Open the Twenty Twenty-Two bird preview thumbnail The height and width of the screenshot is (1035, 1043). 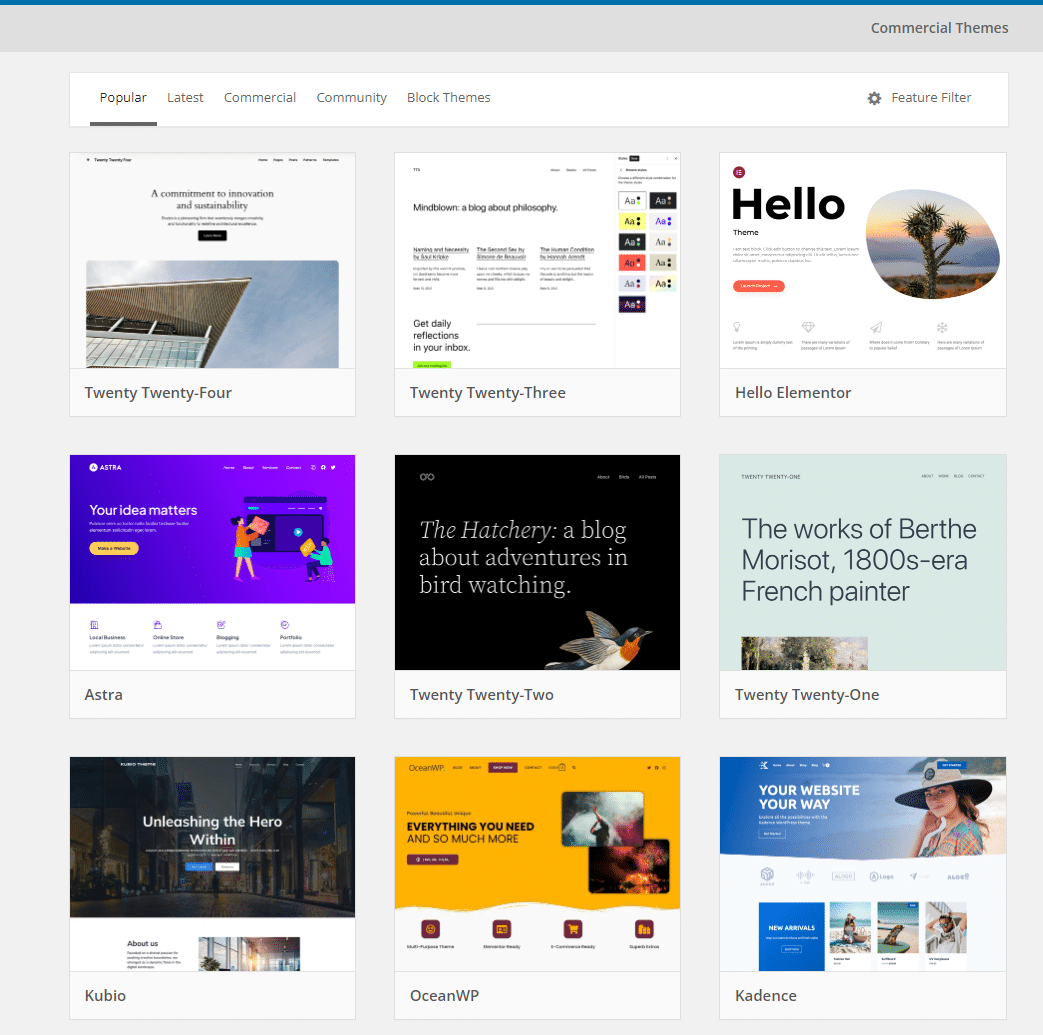pyautogui.click(x=537, y=563)
